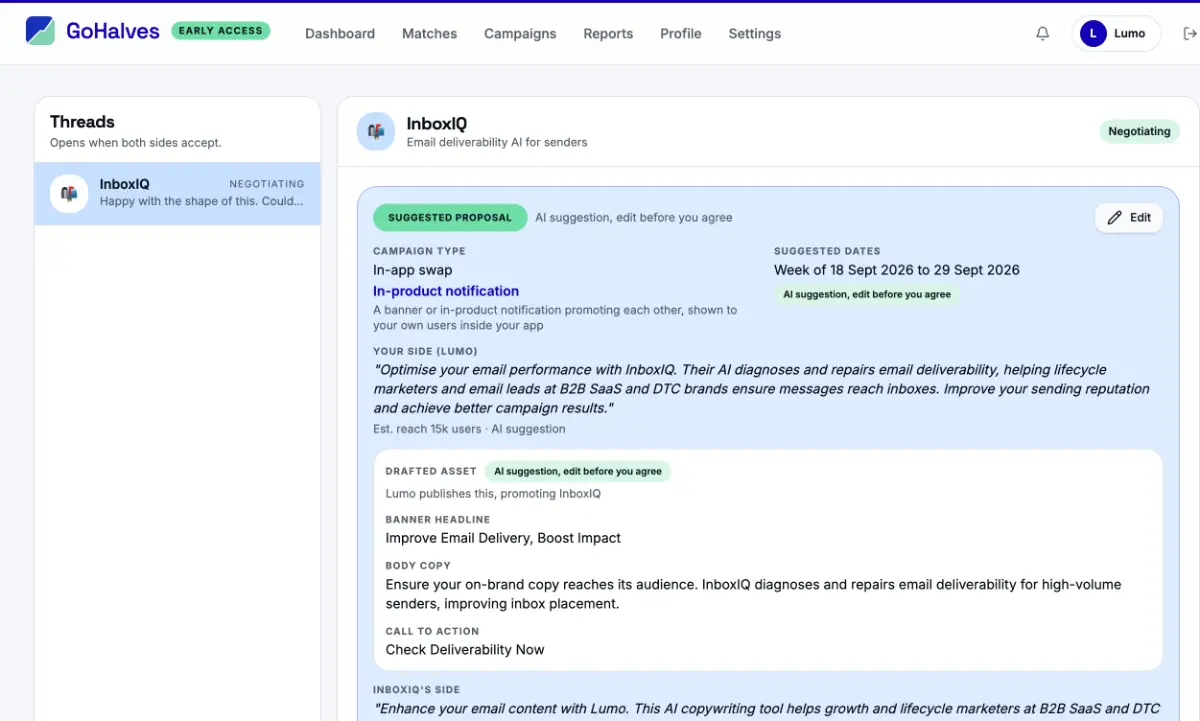Go to the Matches page

429,33
